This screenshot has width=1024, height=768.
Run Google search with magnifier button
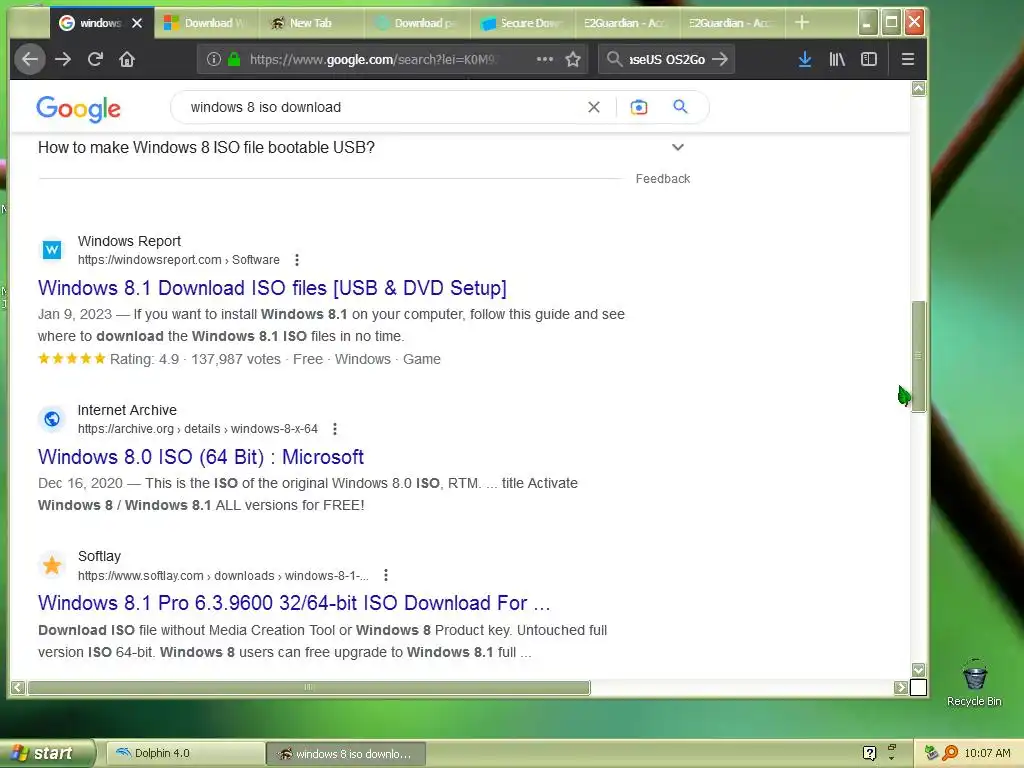680,106
